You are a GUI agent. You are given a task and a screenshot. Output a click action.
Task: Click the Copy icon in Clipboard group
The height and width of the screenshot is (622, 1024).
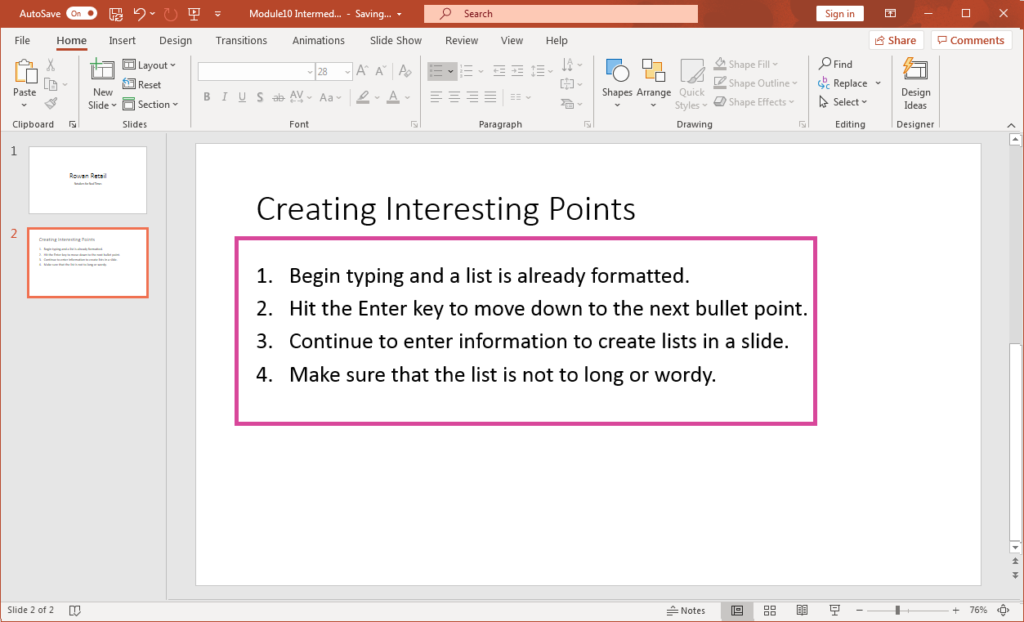click(x=50, y=84)
